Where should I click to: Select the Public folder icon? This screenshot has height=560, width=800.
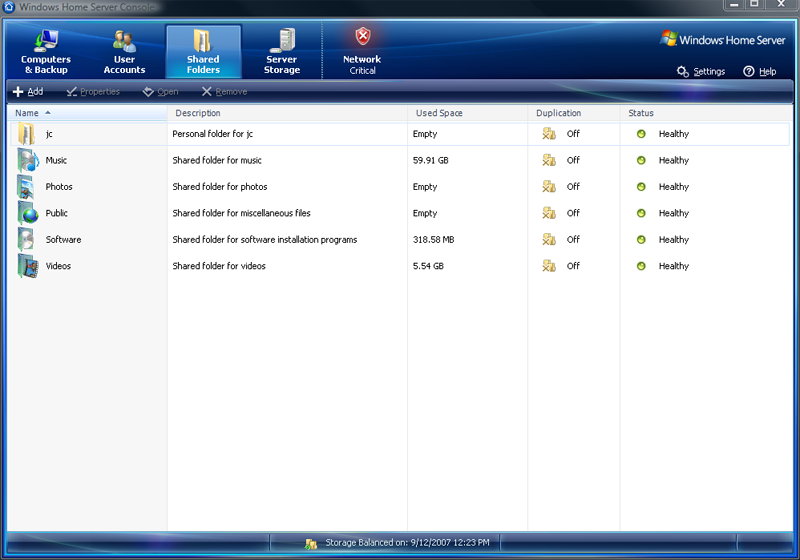(x=28, y=213)
